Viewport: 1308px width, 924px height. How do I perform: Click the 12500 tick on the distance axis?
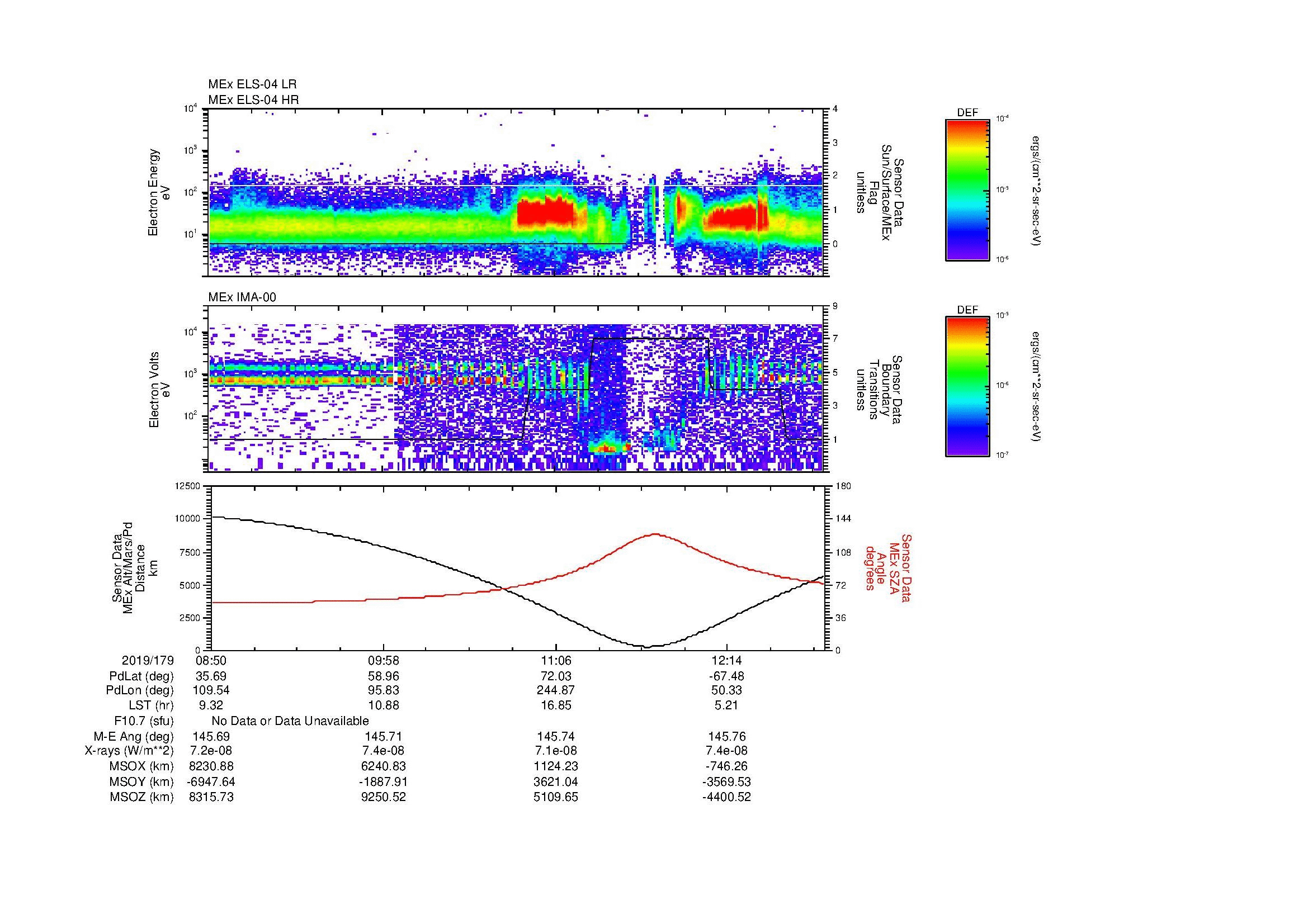coord(188,486)
